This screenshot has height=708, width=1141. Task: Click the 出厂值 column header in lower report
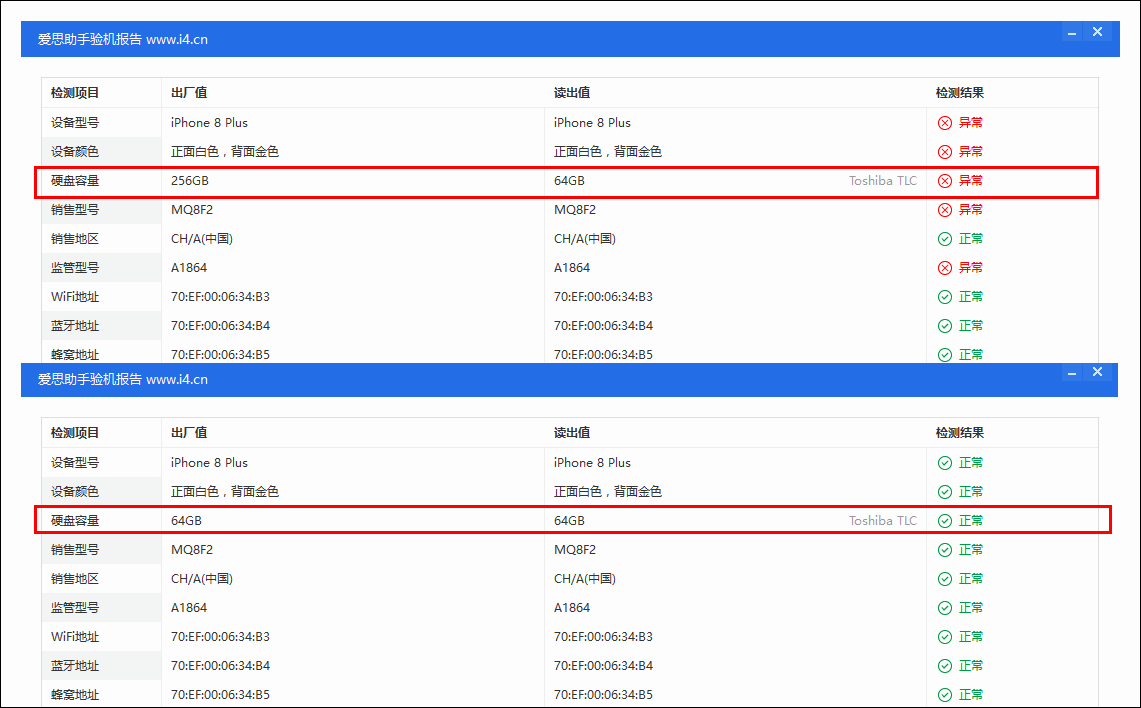[189, 433]
